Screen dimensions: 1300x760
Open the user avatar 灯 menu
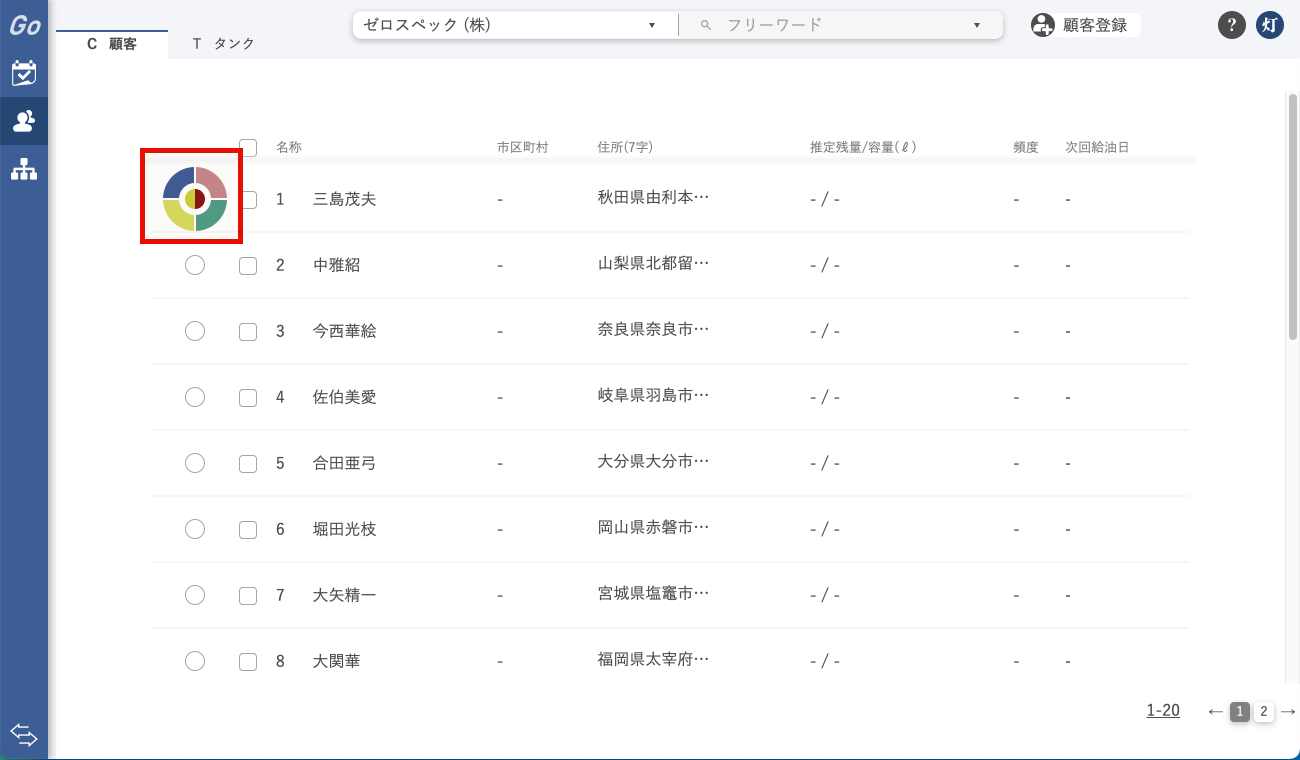[1270, 25]
